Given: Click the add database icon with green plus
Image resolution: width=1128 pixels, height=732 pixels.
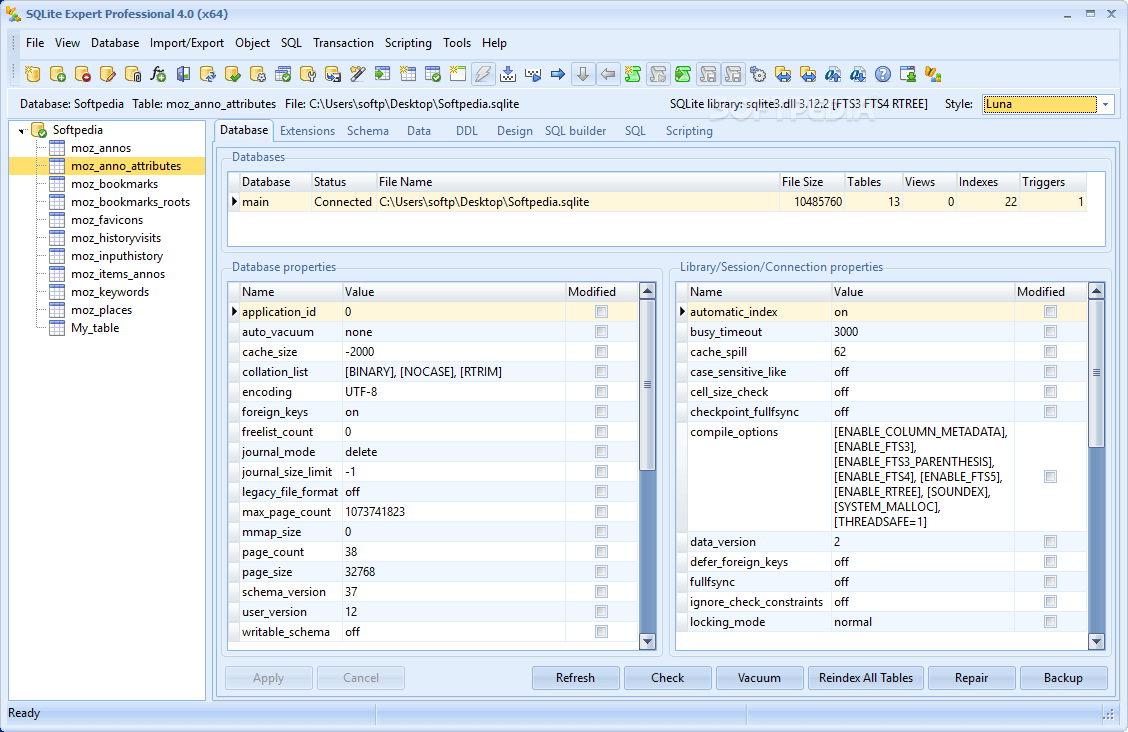Looking at the screenshot, I should (58, 74).
